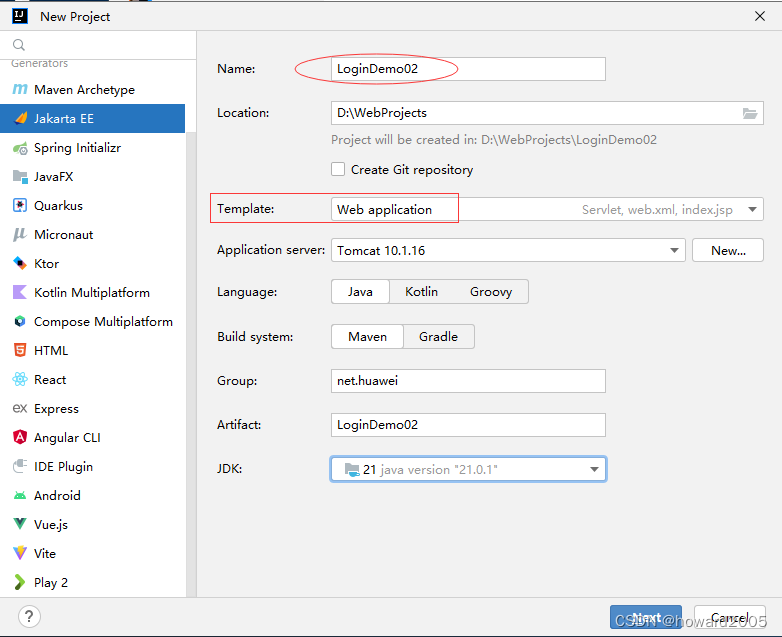This screenshot has width=782, height=637.
Task: Select Vue.js generator entry
Action: click(92, 524)
